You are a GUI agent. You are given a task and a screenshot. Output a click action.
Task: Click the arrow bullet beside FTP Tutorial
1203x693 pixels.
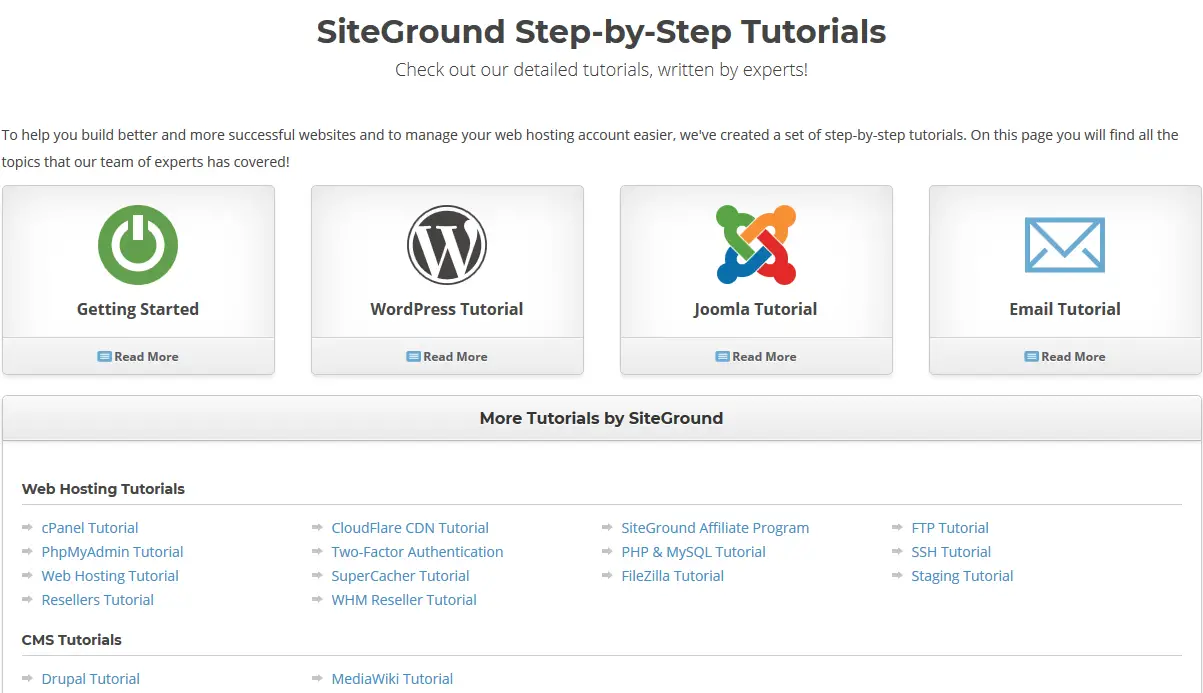(898, 527)
